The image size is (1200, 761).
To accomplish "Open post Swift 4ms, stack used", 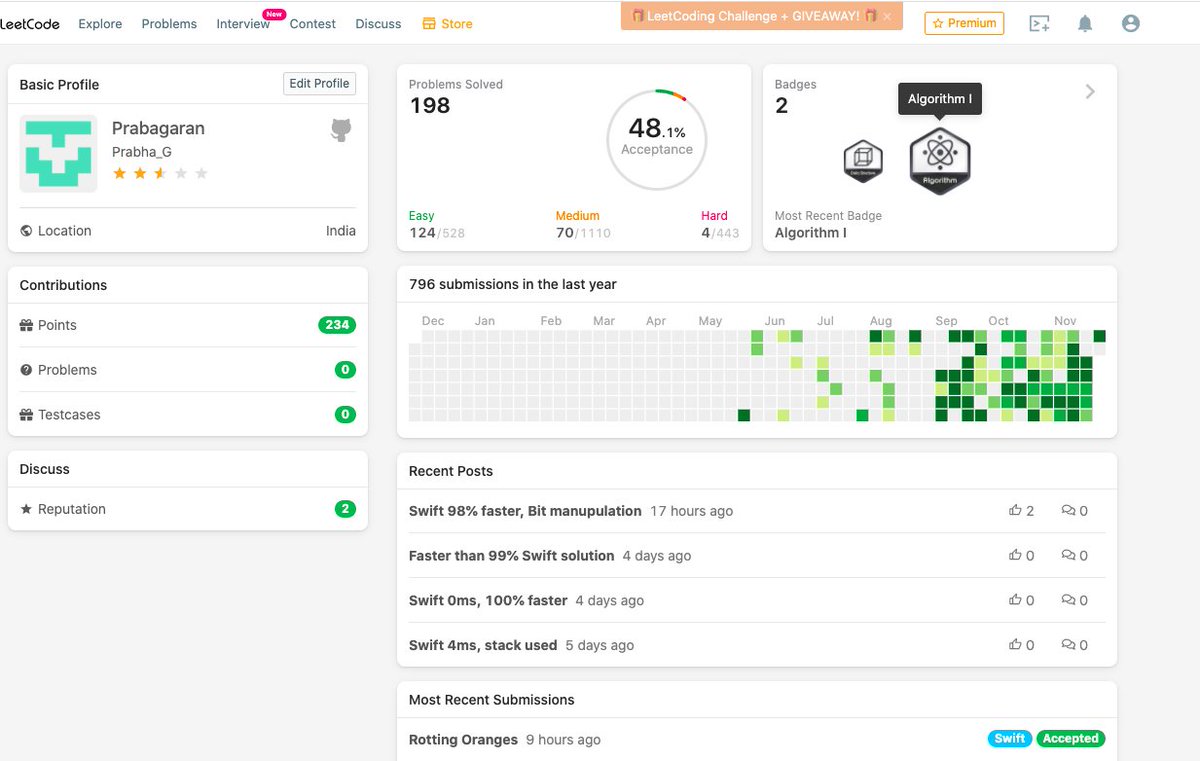I will point(483,646).
